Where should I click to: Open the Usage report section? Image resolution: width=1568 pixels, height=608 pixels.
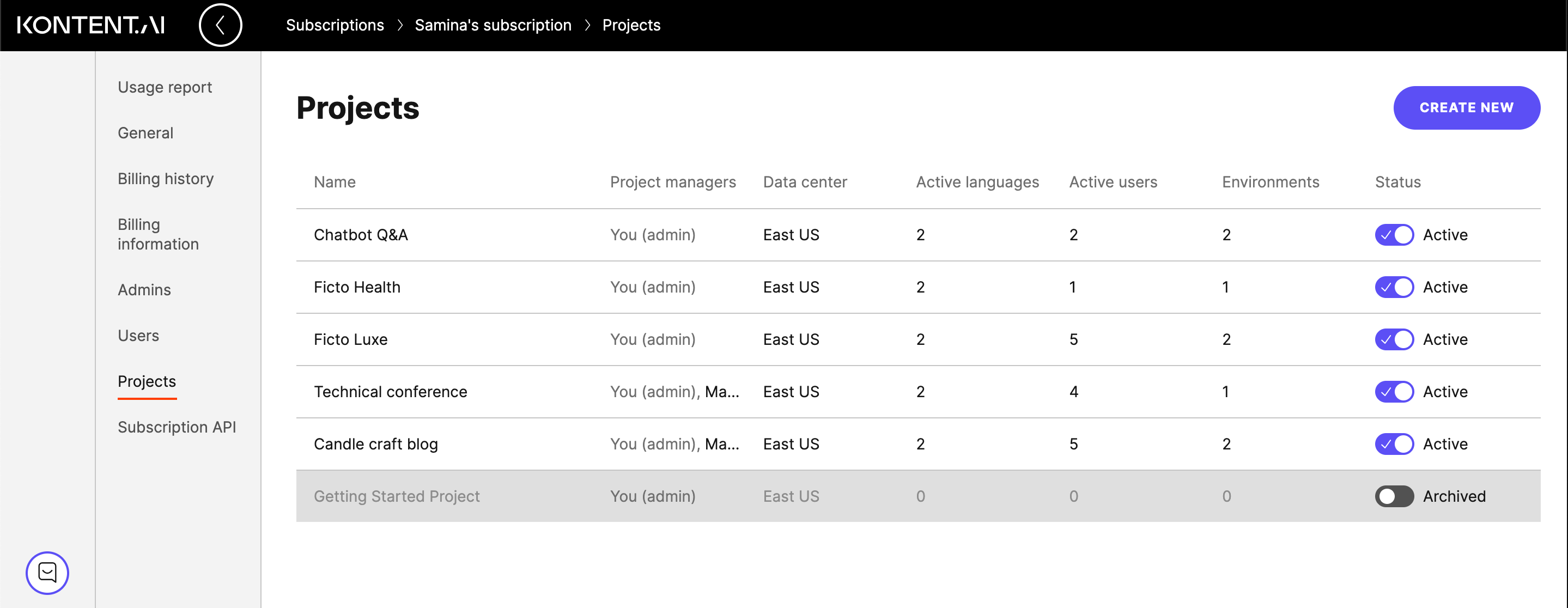165,87
